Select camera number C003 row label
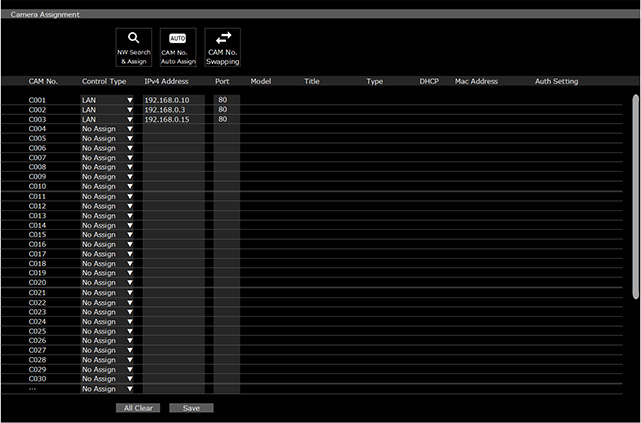Viewport: 641px width, 423px height. tap(37, 119)
